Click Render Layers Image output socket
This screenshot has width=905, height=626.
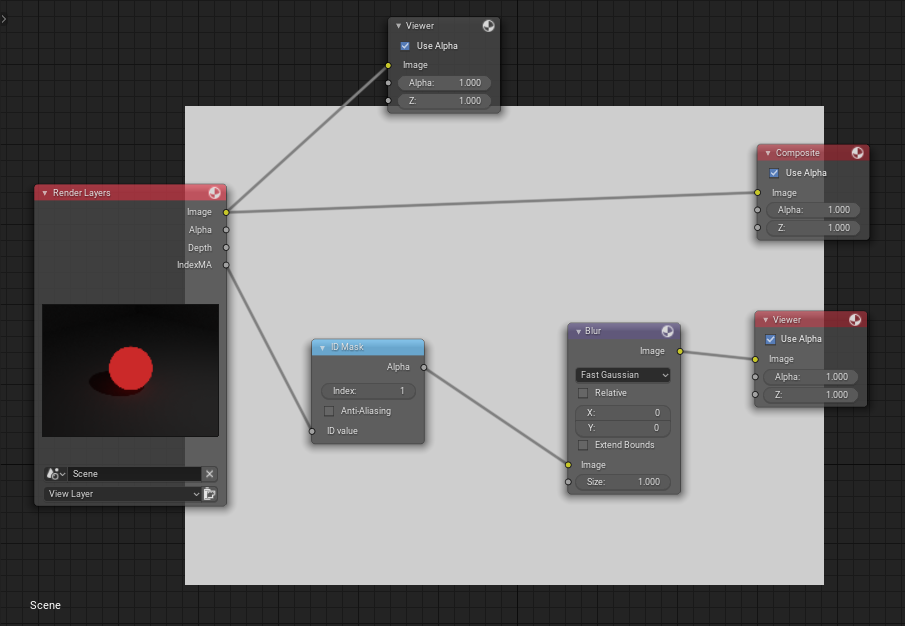coord(226,212)
